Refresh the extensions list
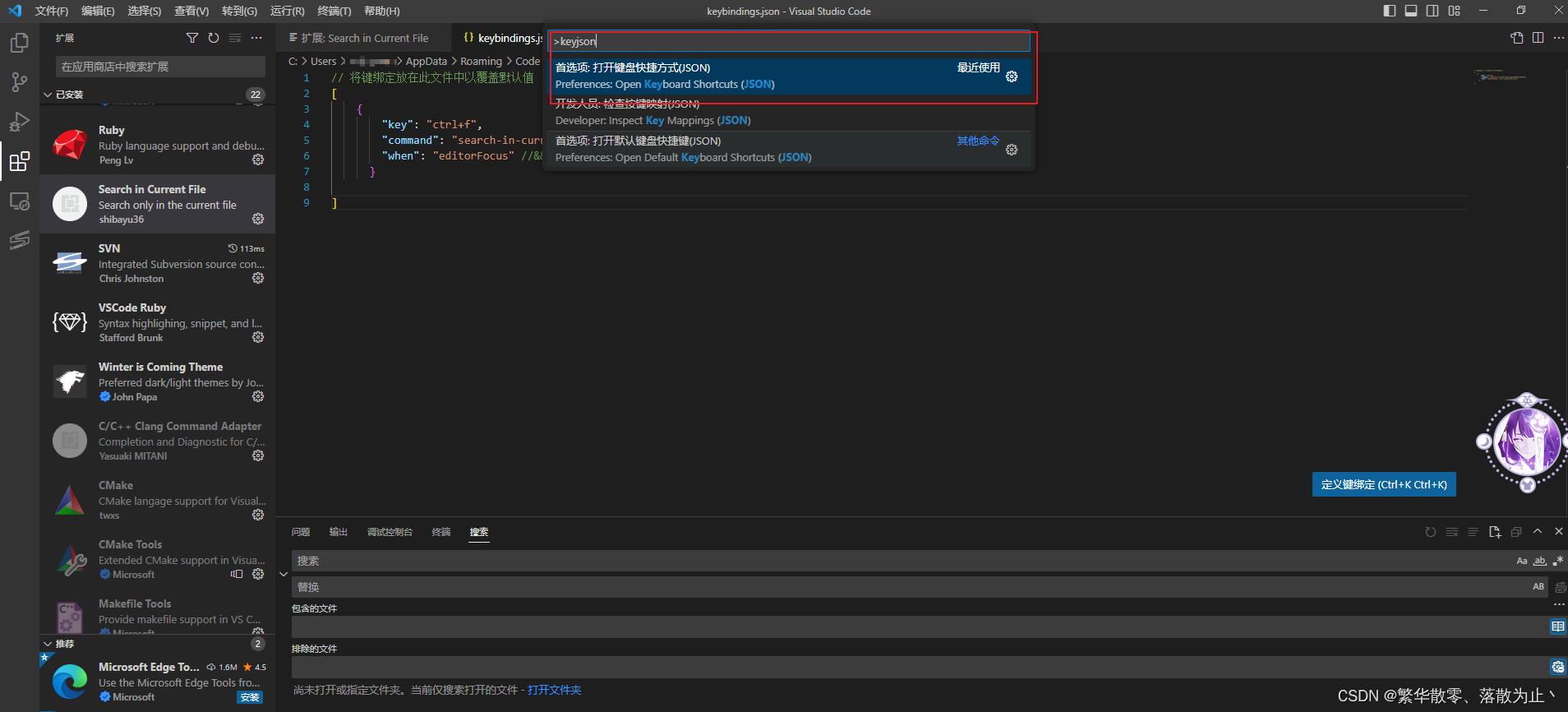 coord(214,38)
